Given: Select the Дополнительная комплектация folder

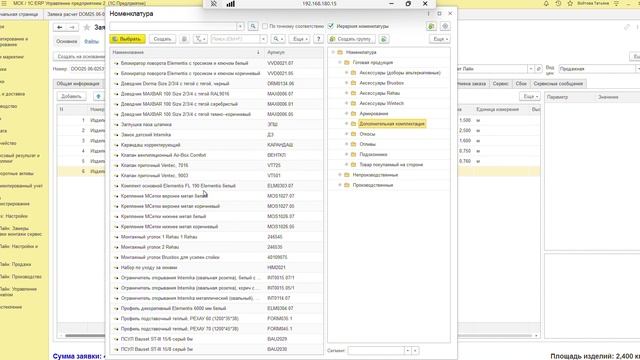Looking at the screenshot, I should (x=392, y=124).
